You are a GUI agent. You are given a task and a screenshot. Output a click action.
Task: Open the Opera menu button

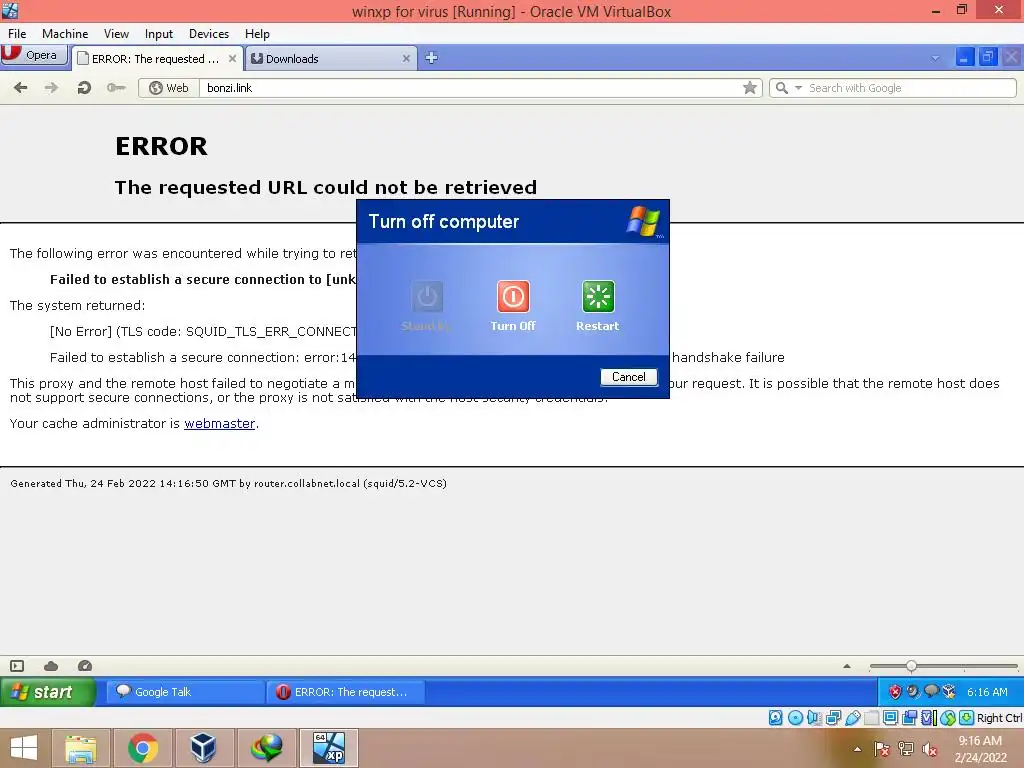pos(33,55)
